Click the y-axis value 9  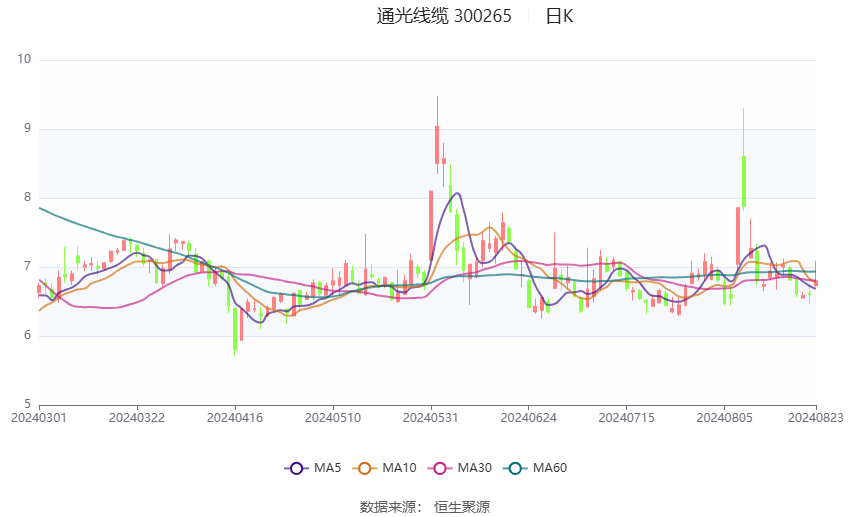tap(28, 128)
